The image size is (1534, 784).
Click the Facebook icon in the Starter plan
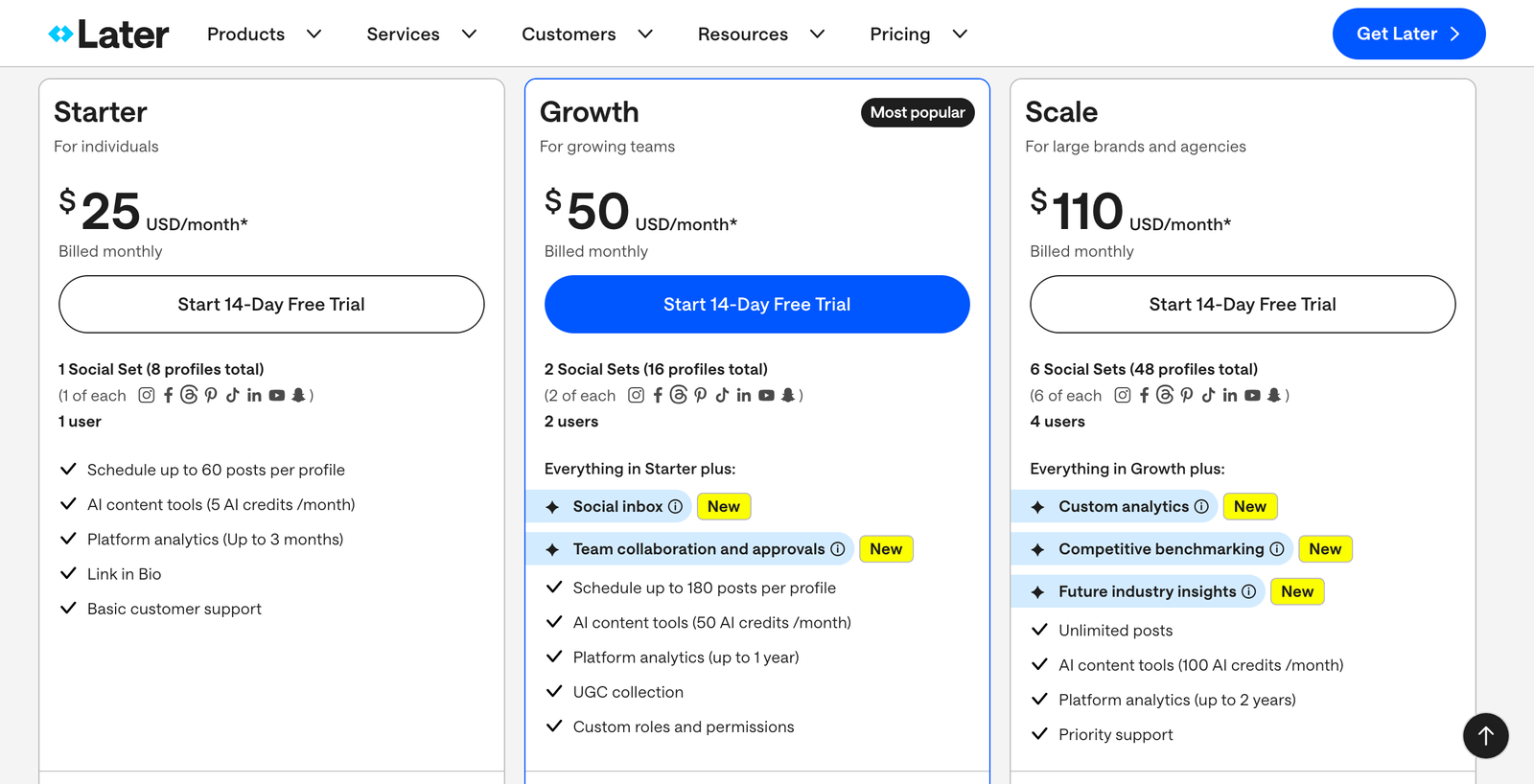(168, 395)
